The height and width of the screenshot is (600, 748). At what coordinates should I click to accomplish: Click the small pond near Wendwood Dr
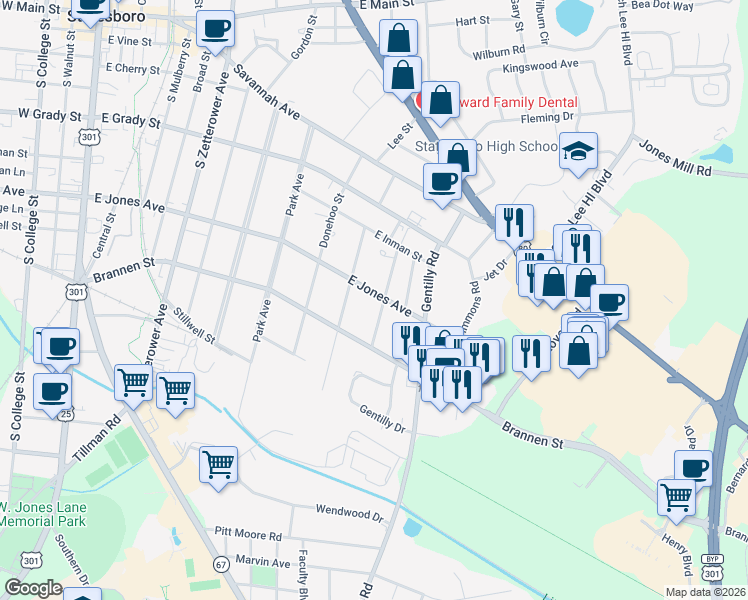(x=412, y=528)
